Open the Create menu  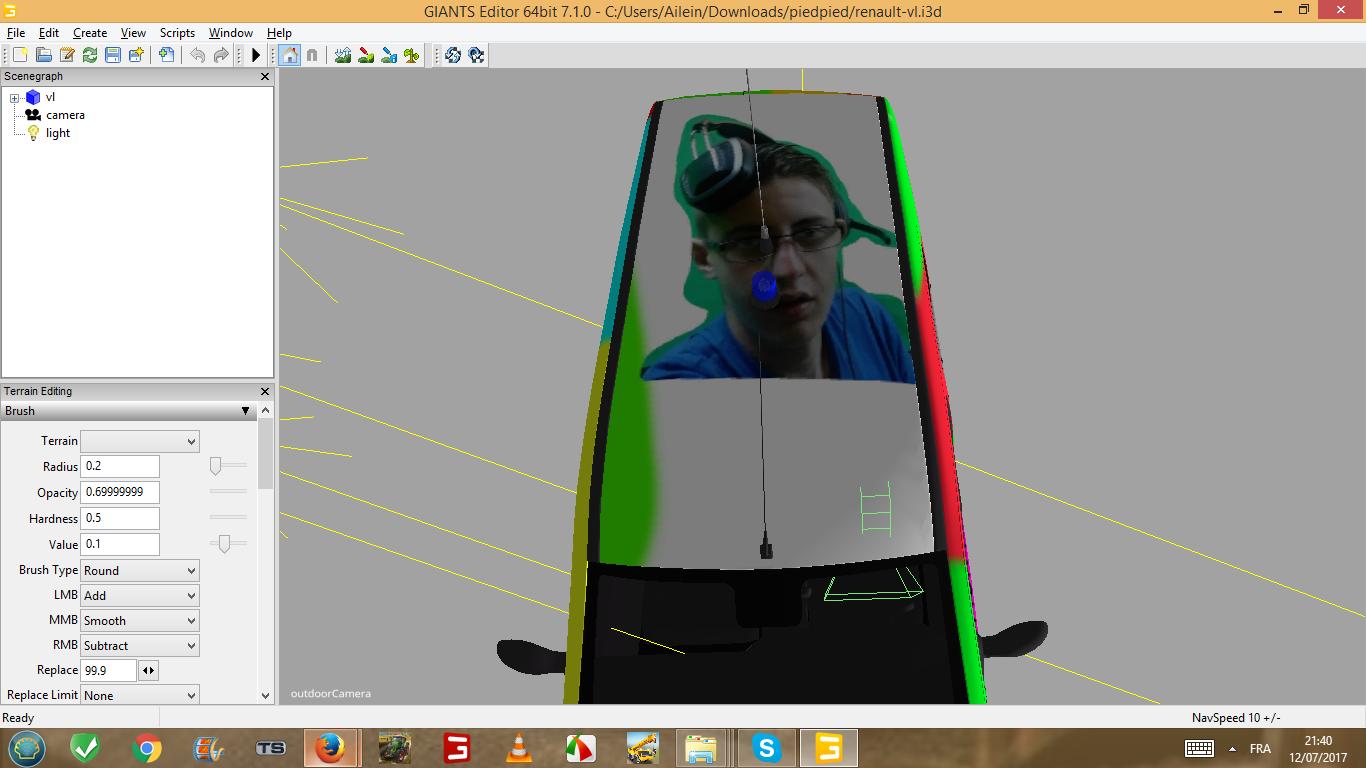(x=89, y=33)
